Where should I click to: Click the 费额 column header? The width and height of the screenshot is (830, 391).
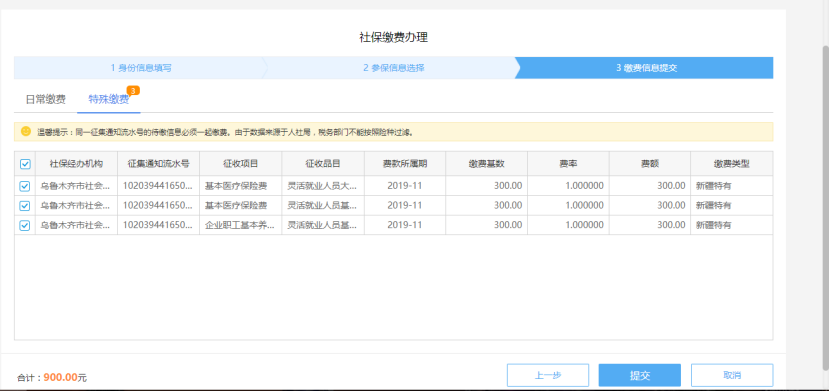pos(649,163)
